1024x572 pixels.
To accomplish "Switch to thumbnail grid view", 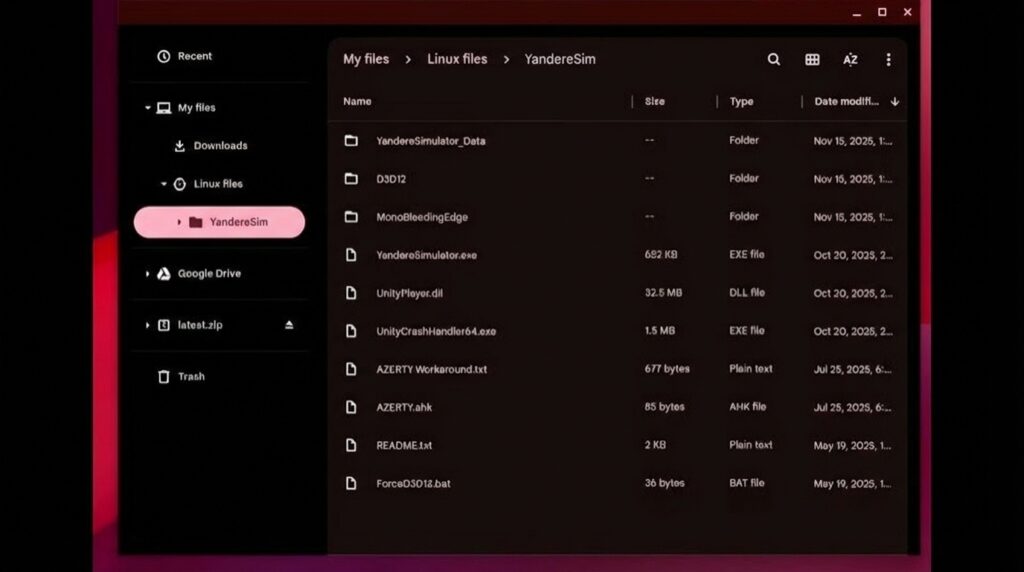I will click(812, 60).
